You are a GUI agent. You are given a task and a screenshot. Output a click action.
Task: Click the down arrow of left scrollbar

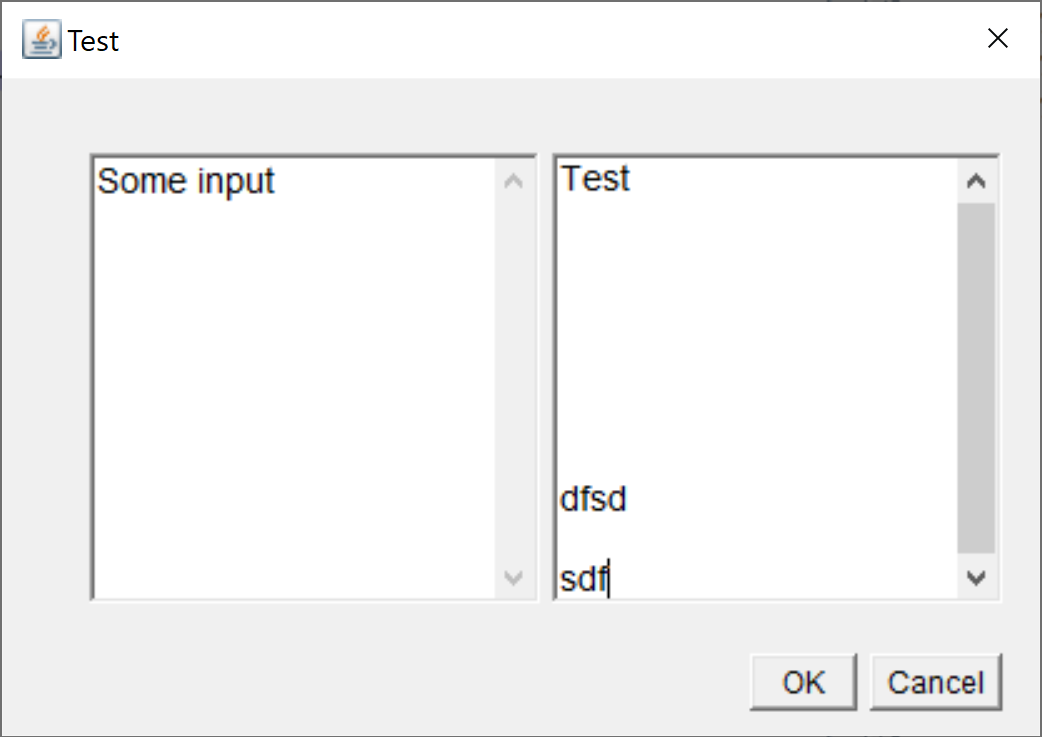click(x=513, y=577)
